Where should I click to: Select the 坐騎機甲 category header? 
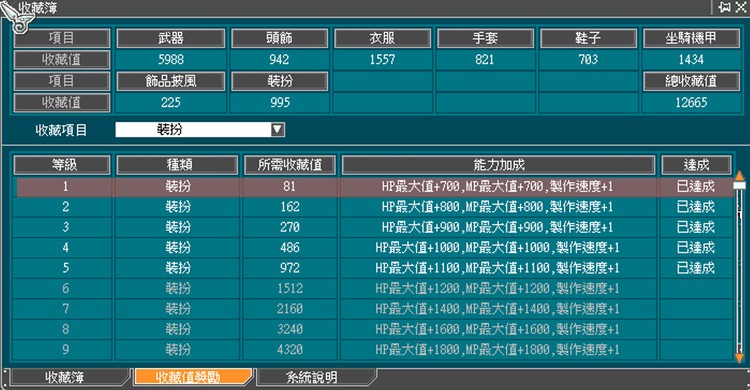pos(691,38)
